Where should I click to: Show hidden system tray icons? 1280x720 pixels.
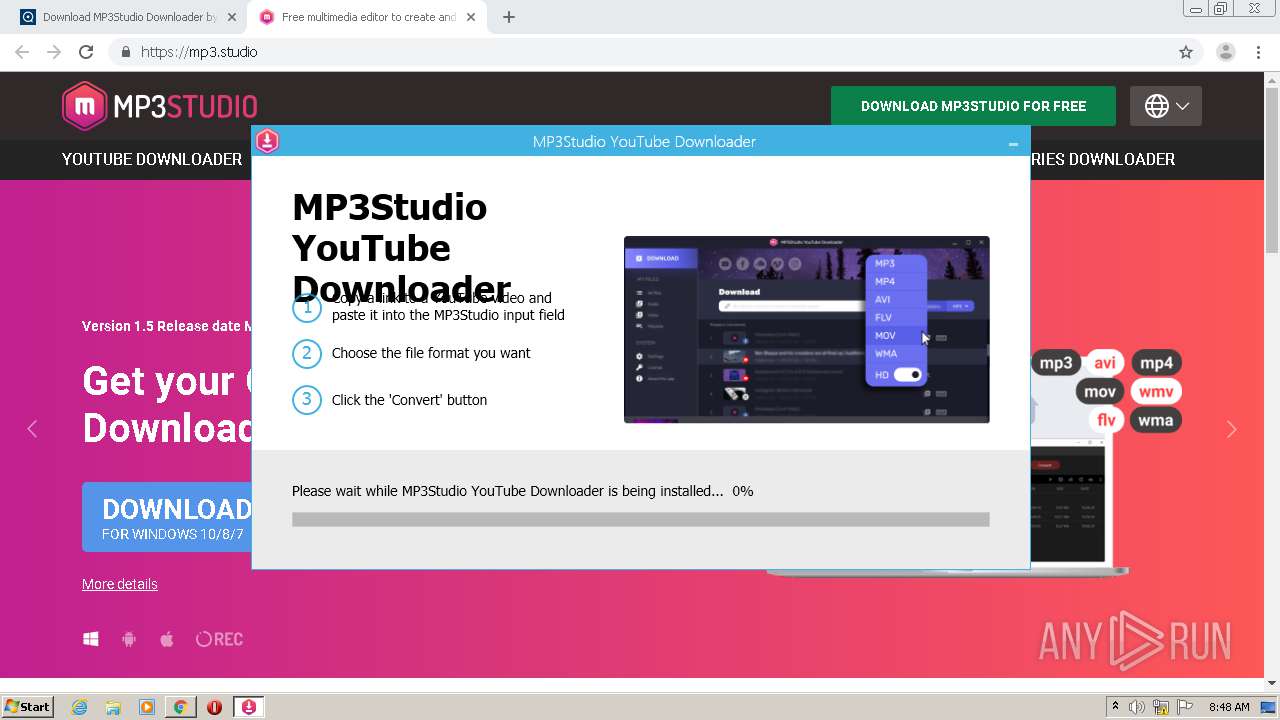[x=1115, y=707]
